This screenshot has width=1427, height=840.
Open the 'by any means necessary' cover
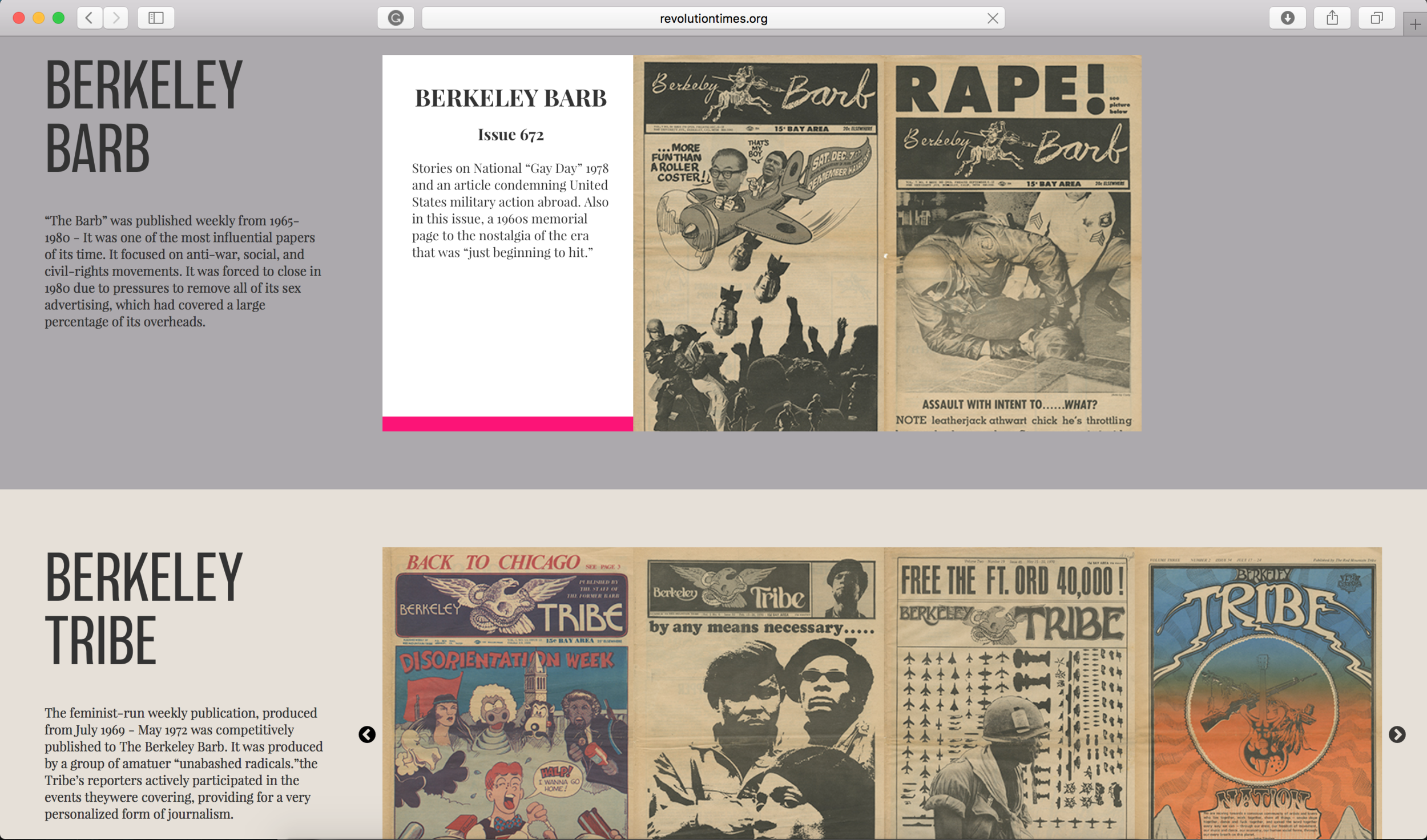[759, 693]
